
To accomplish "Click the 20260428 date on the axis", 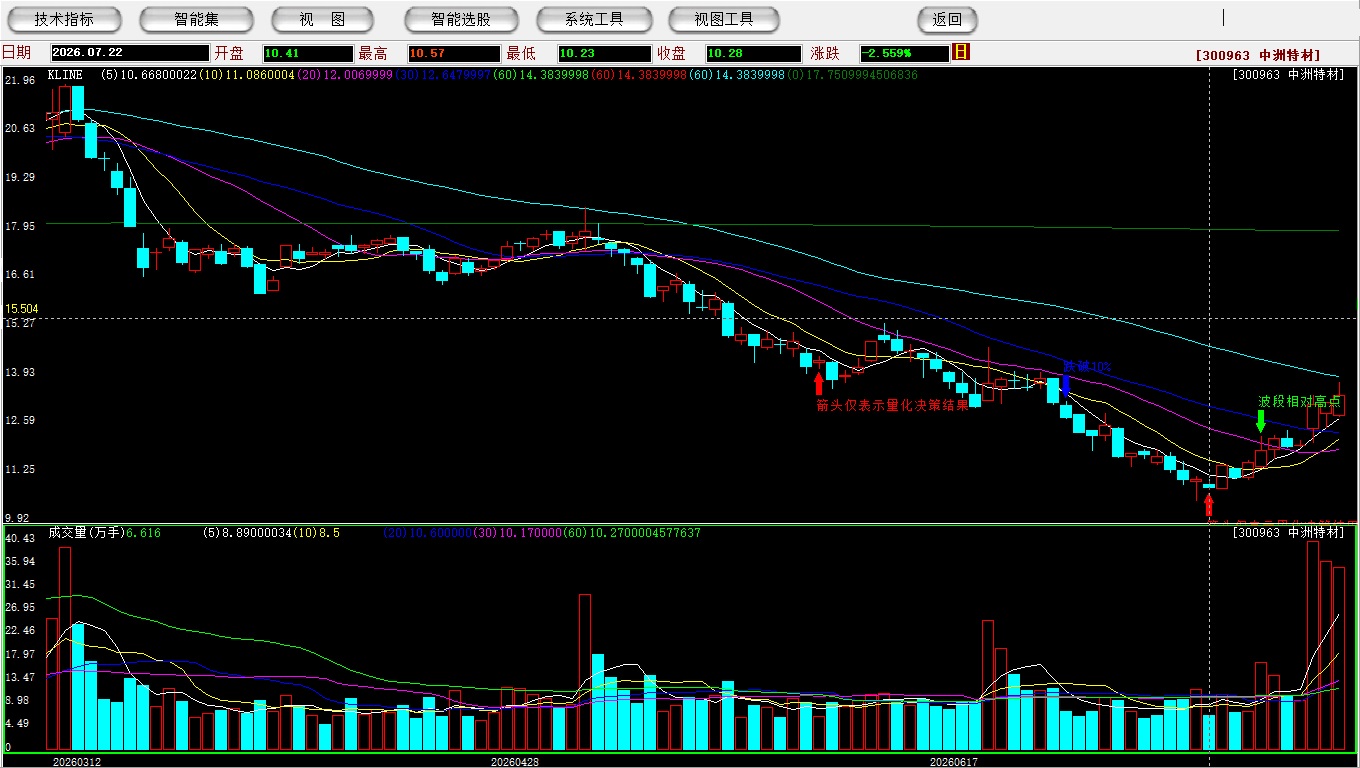I will tap(515, 762).
